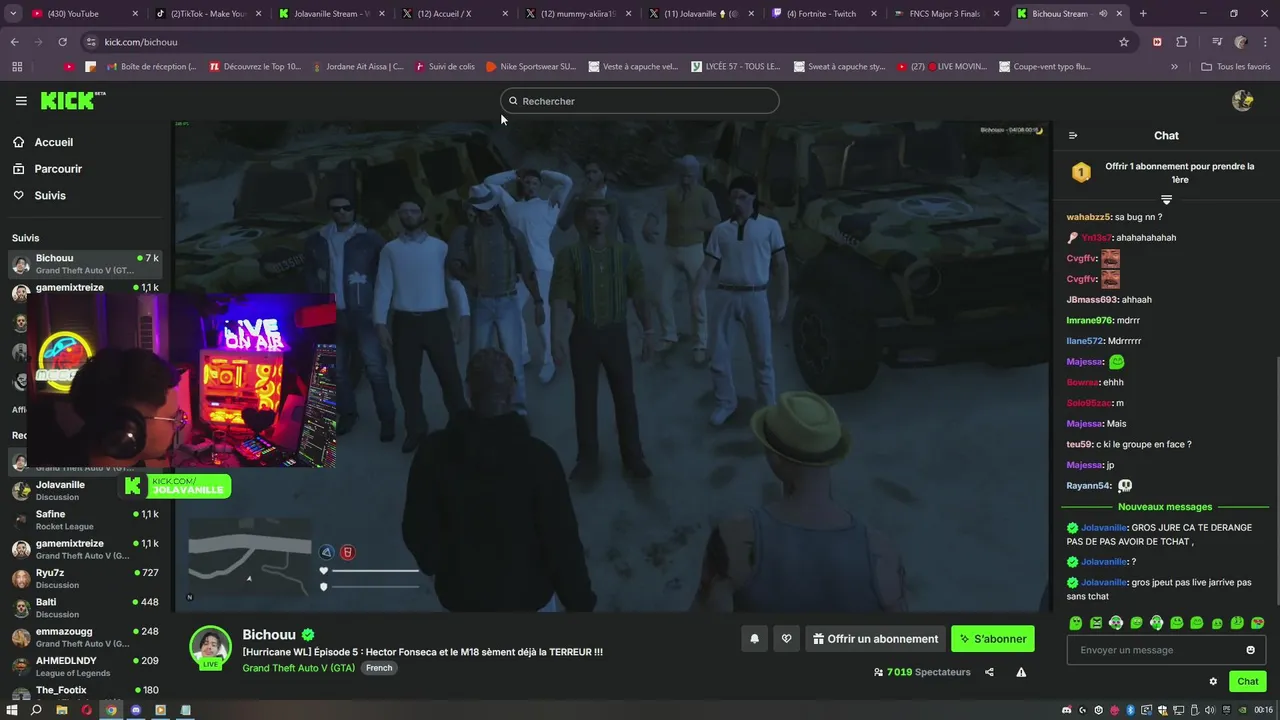Viewport: 1280px width, 720px height.
Task: Open Grand Theft Auto V (GTA) category link
Action: [x=299, y=668]
